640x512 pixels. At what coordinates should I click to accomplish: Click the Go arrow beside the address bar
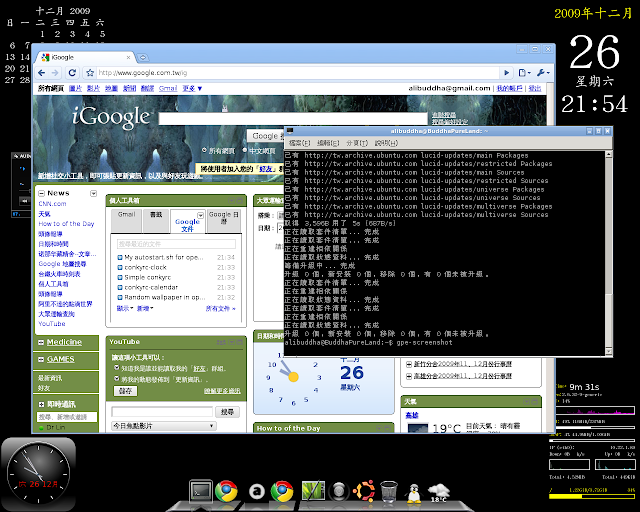(507, 73)
